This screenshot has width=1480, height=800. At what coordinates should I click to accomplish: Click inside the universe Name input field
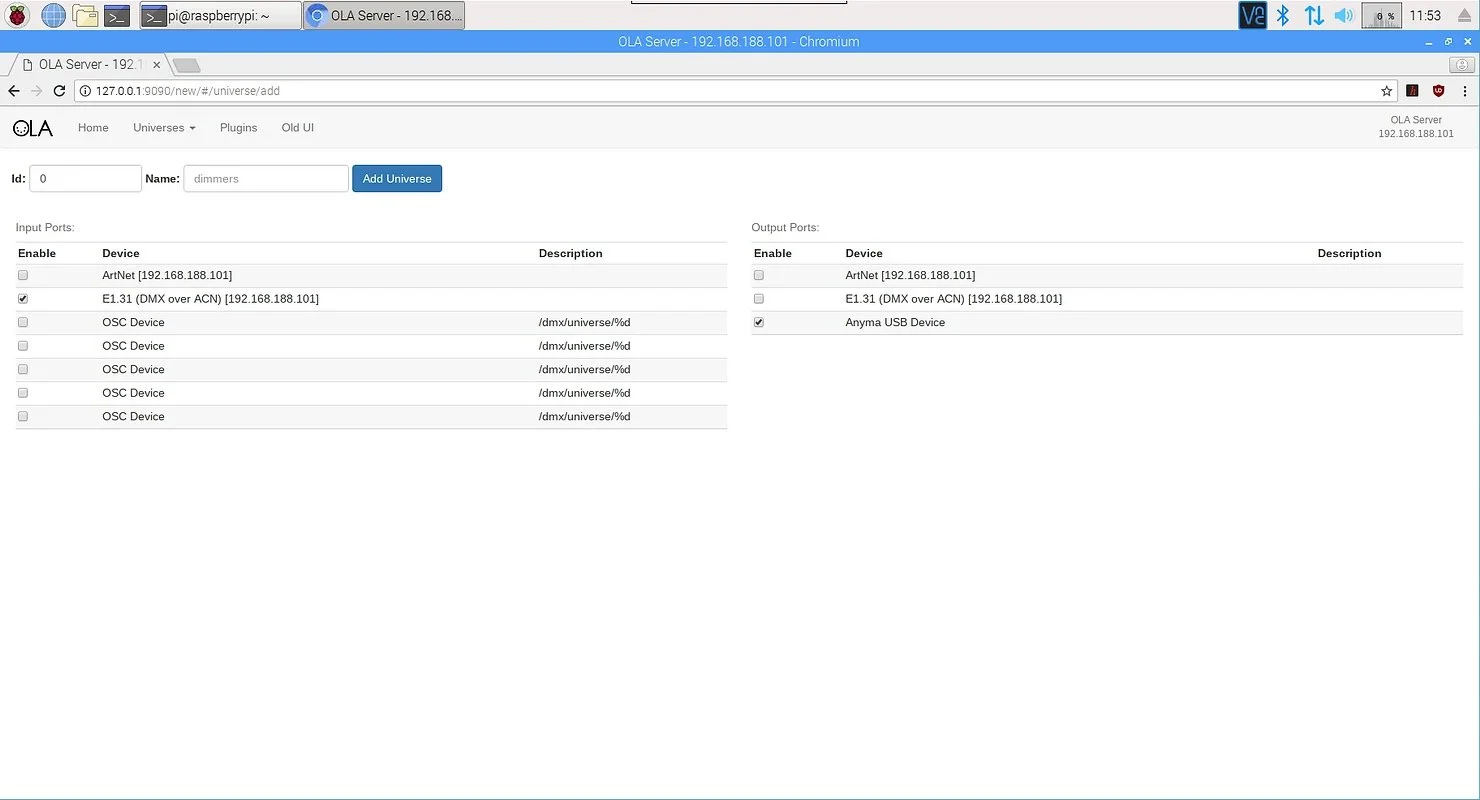pyautogui.click(x=265, y=178)
